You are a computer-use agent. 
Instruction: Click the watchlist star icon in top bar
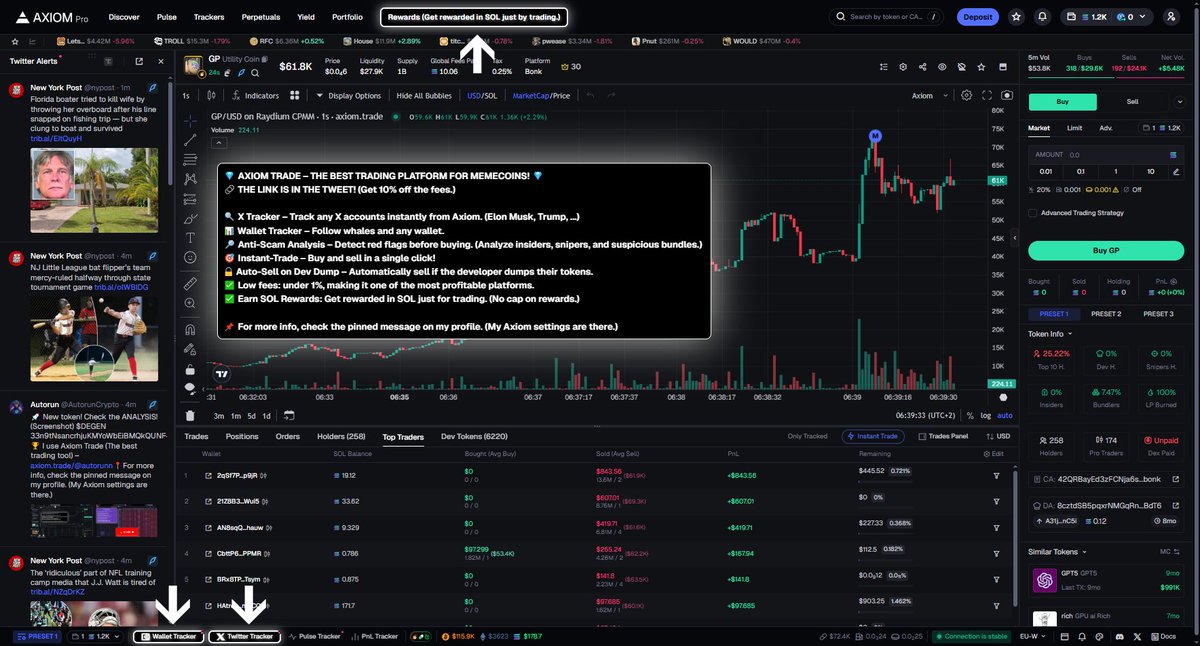coord(1016,17)
